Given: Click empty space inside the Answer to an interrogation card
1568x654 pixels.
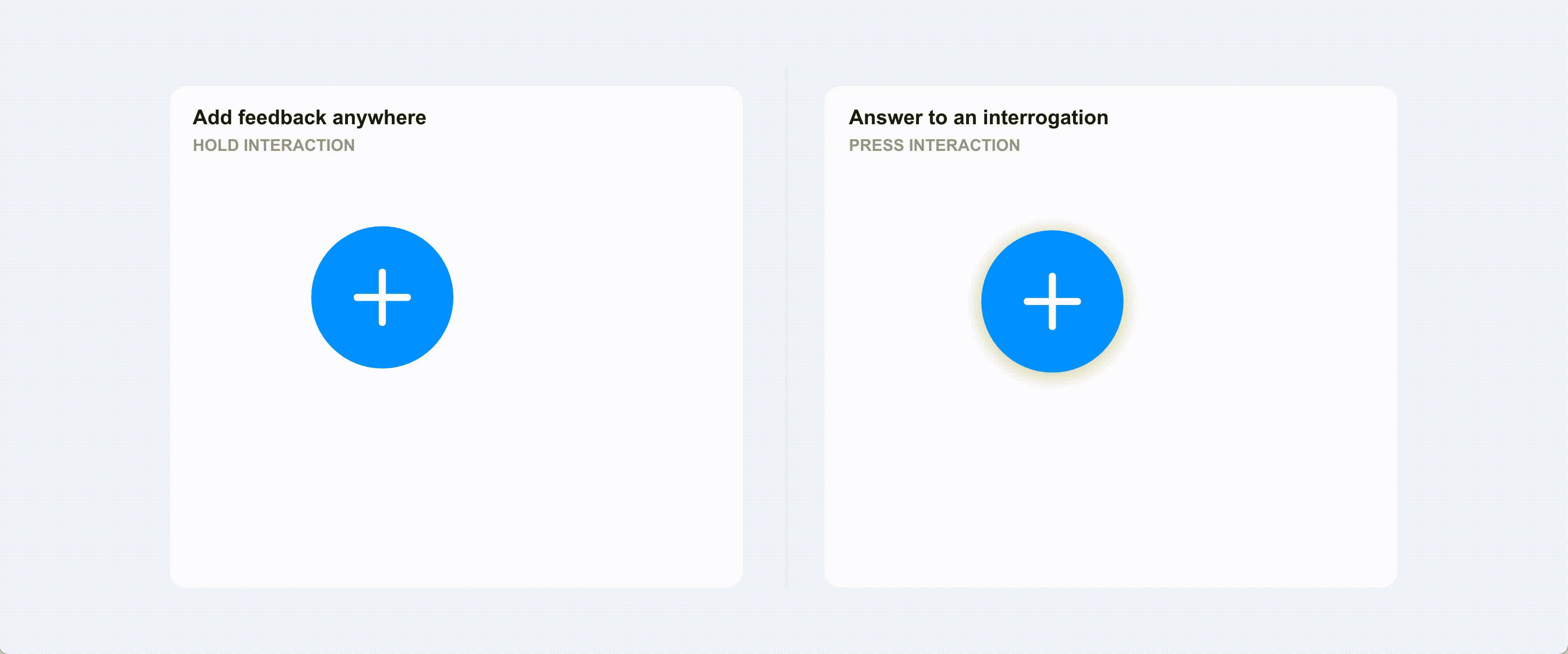Looking at the screenshot, I should [1248, 475].
